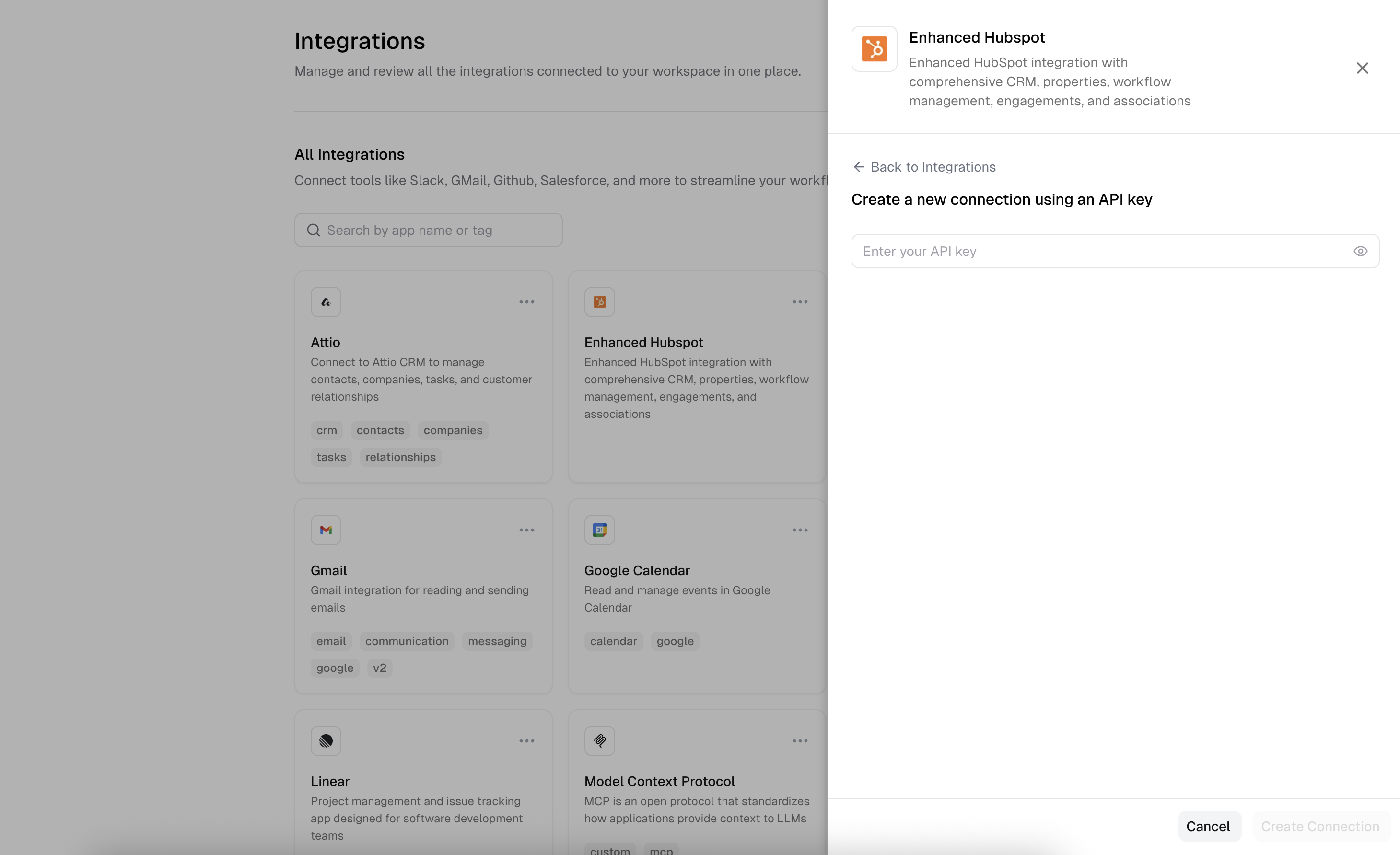This screenshot has height=855, width=1400.
Task: Click the Model Context Protocol icon
Action: point(599,741)
